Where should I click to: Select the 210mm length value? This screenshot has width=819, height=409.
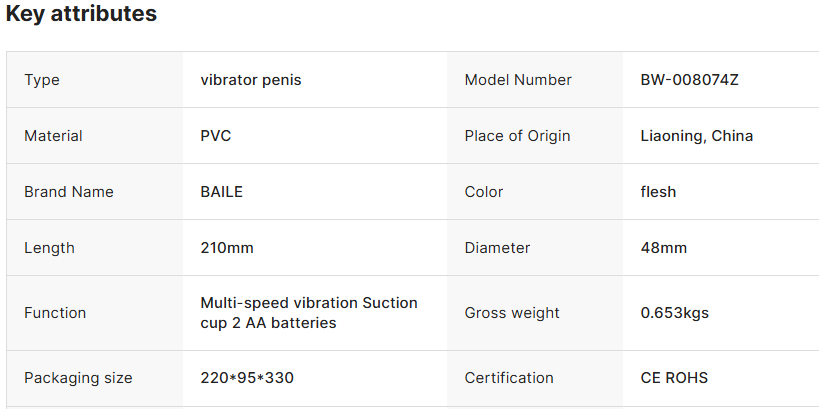[227, 248]
